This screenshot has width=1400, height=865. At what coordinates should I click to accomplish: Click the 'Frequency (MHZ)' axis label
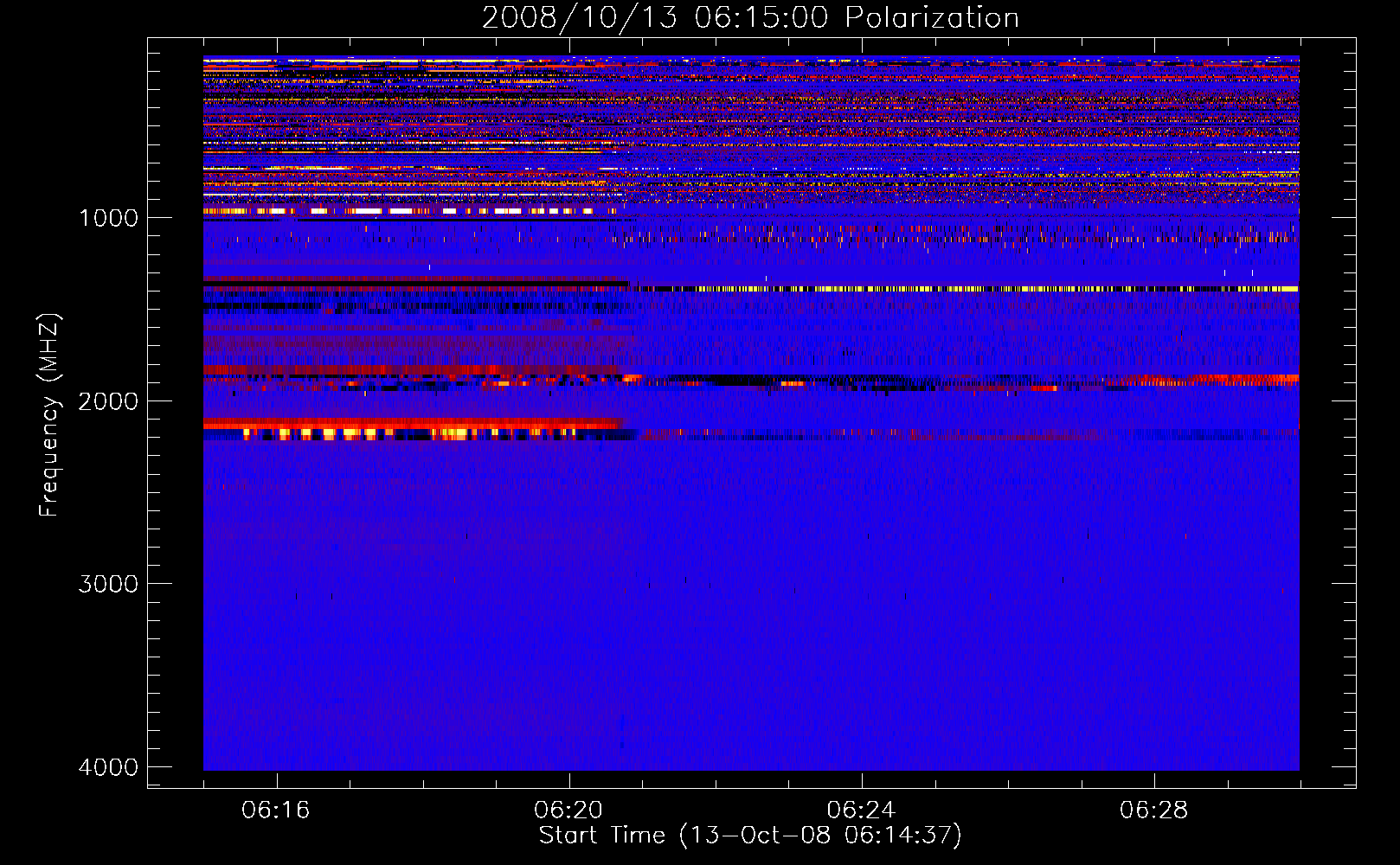49,415
